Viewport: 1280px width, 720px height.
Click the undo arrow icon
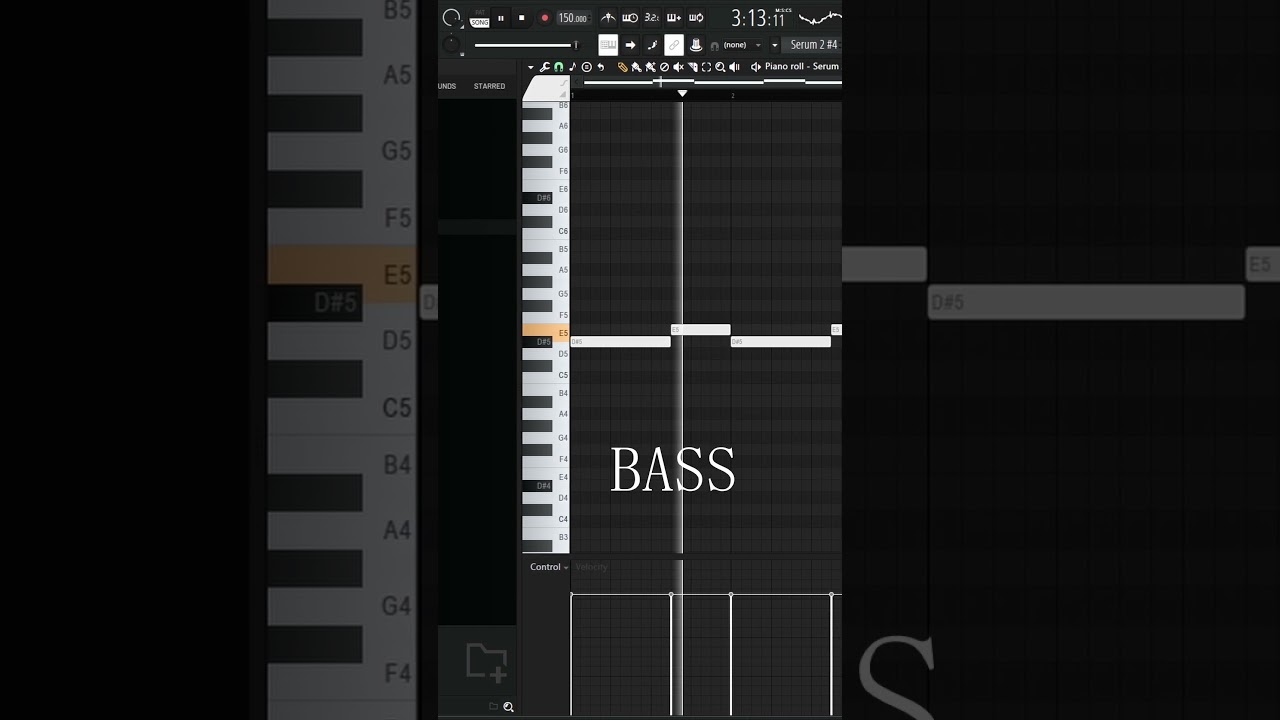click(x=601, y=67)
